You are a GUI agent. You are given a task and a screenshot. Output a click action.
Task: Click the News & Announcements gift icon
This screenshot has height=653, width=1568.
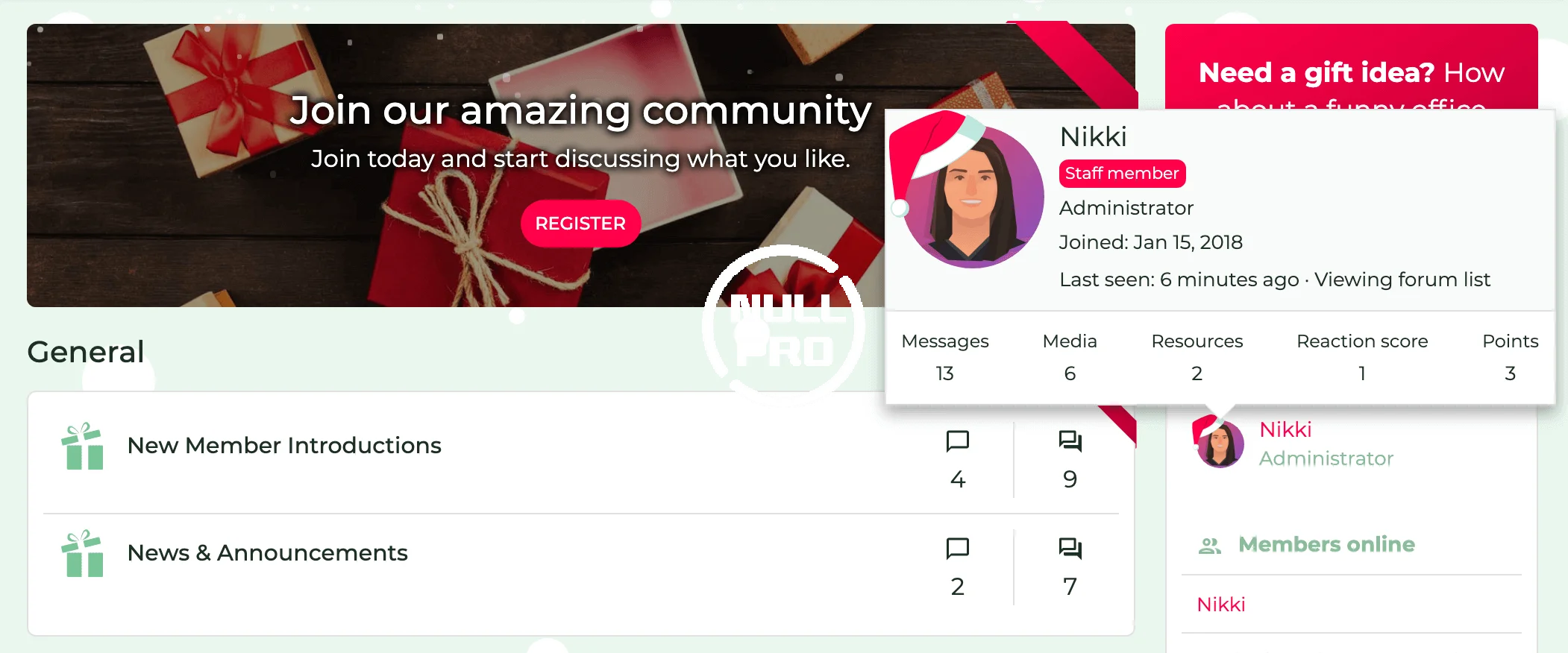click(82, 554)
